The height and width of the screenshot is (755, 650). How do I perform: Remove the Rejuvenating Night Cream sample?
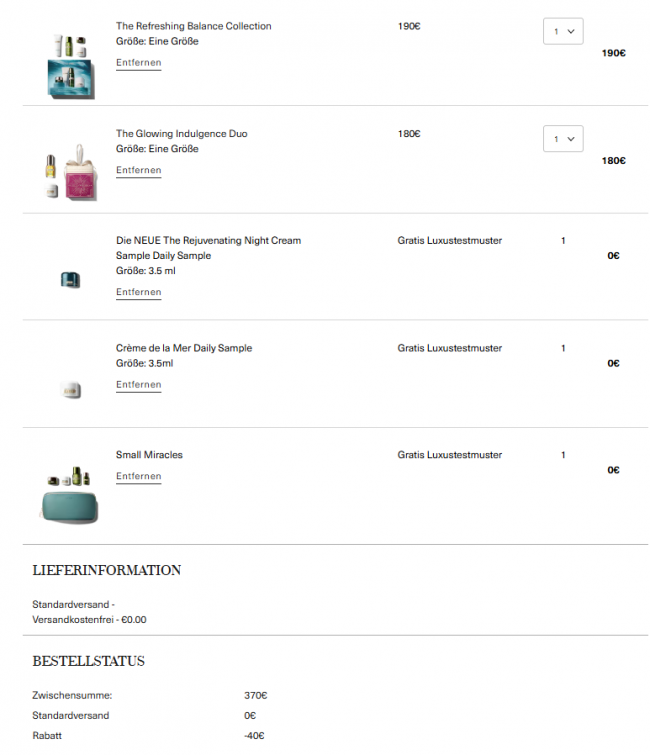(x=138, y=293)
